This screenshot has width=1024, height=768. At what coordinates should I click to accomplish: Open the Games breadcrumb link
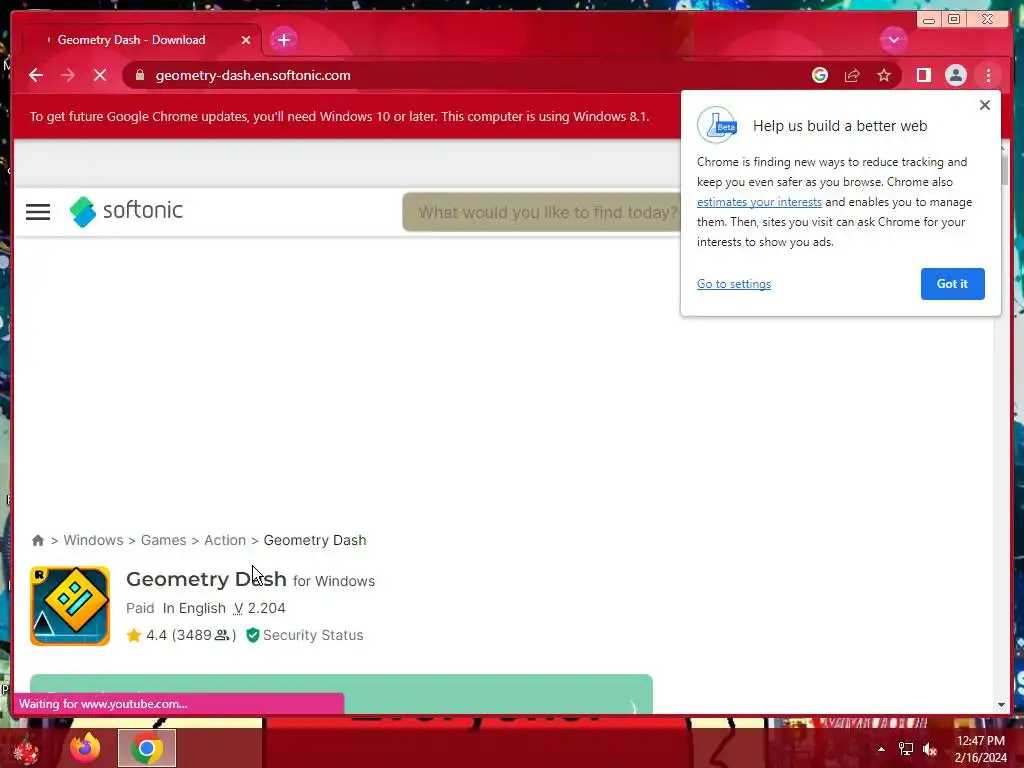coord(163,540)
